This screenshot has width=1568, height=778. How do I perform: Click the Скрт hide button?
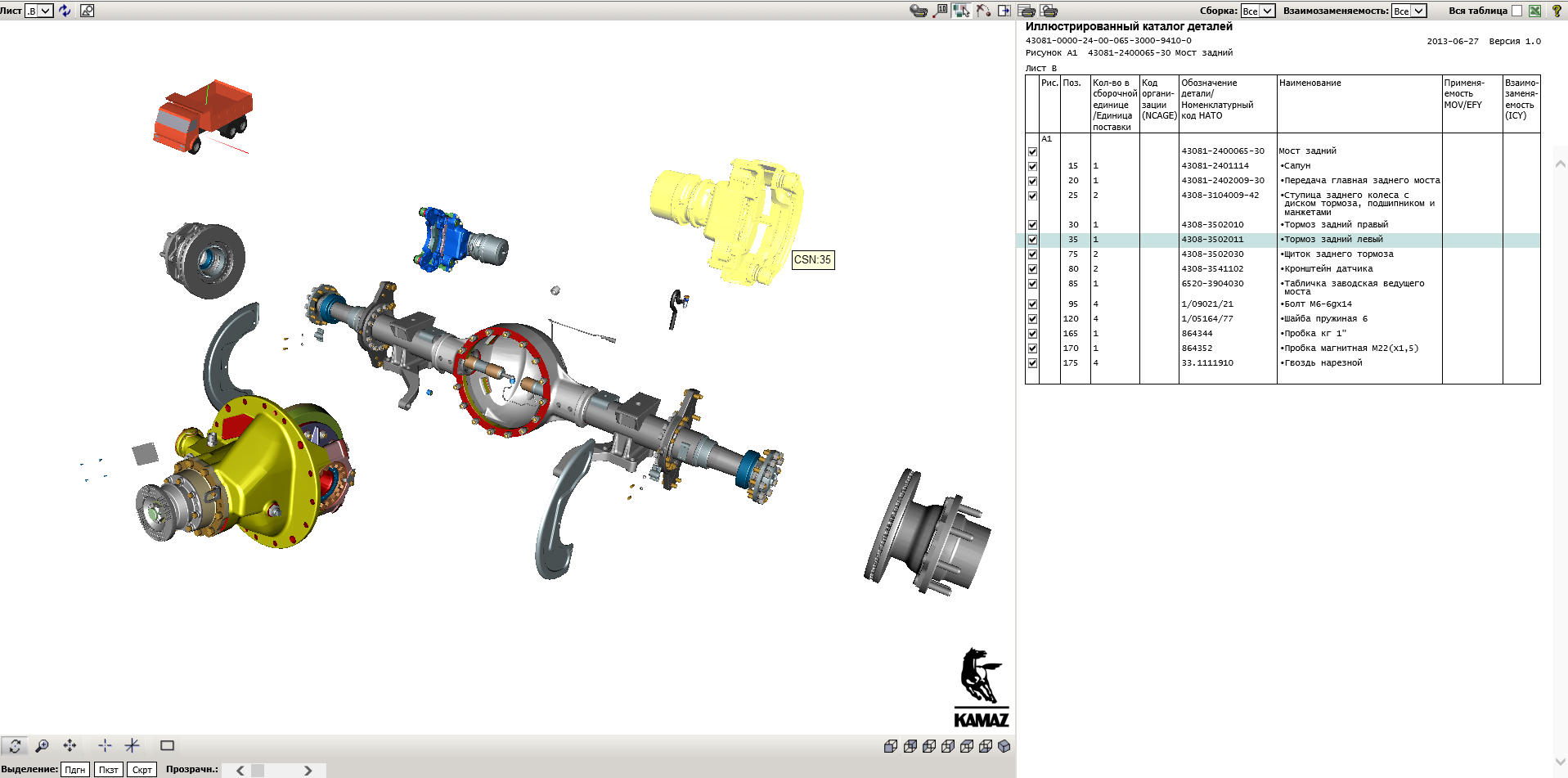point(142,769)
